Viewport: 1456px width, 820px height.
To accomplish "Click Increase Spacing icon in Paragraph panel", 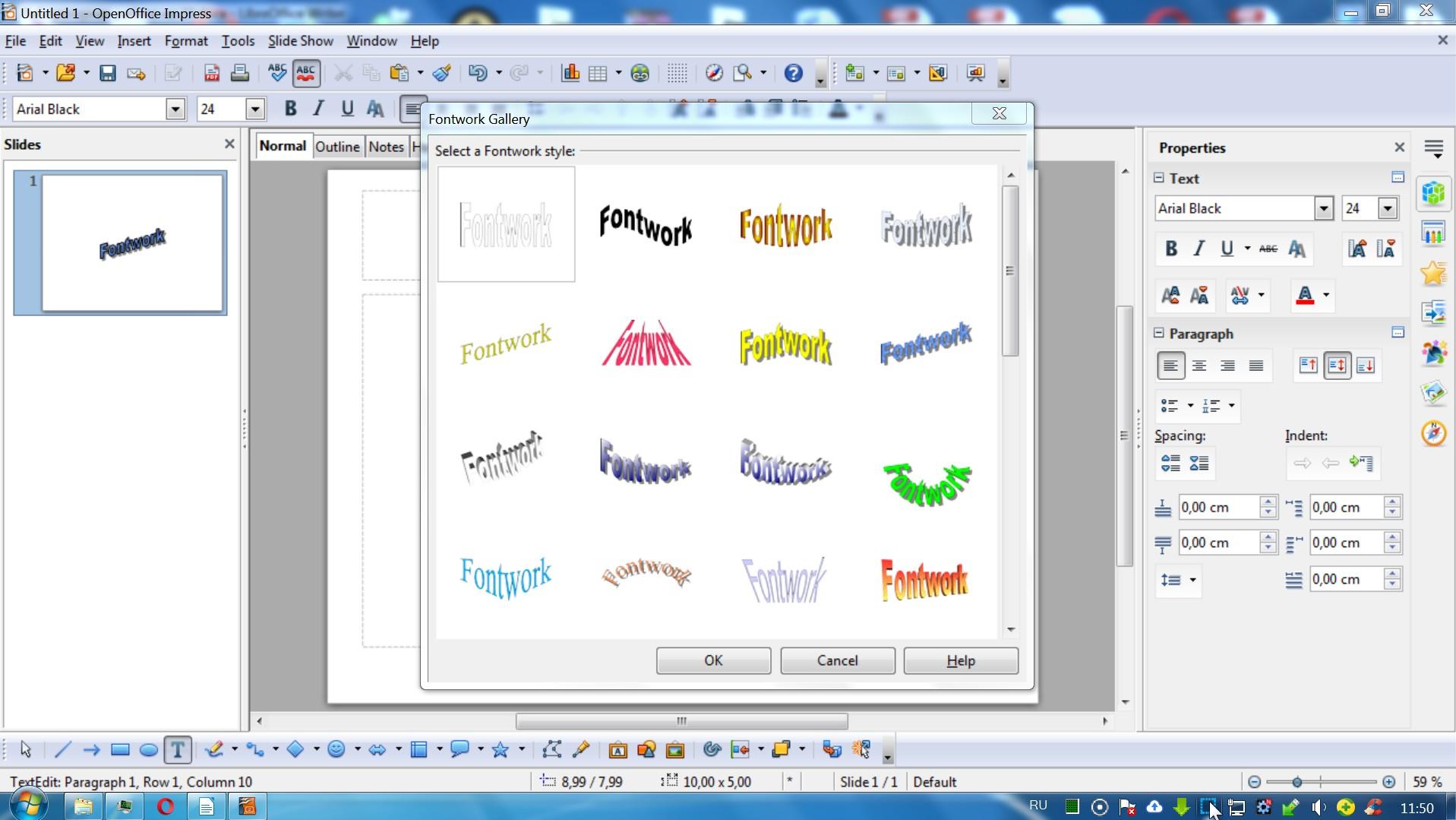I will [1170, 463].
